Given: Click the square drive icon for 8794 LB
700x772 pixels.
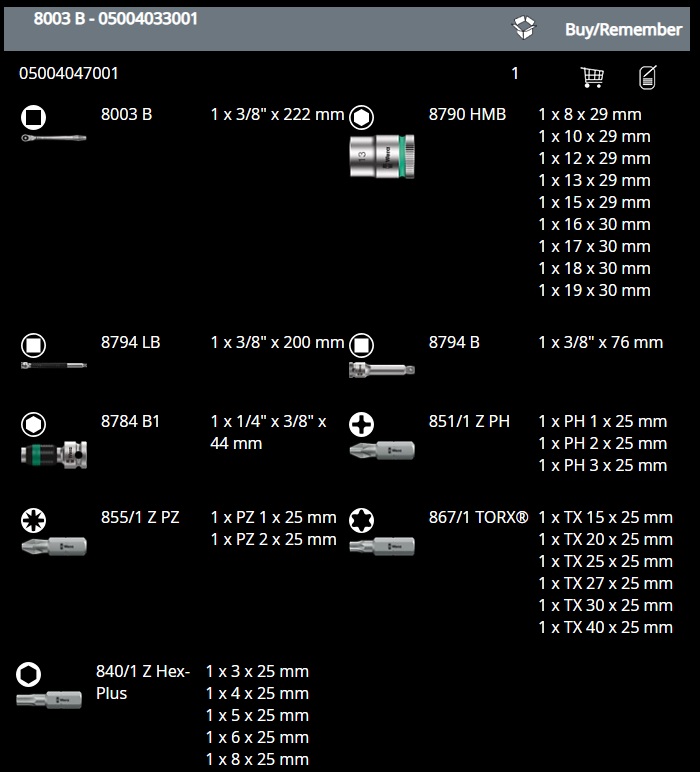Looking at the screenshot, I should point(33,345).
